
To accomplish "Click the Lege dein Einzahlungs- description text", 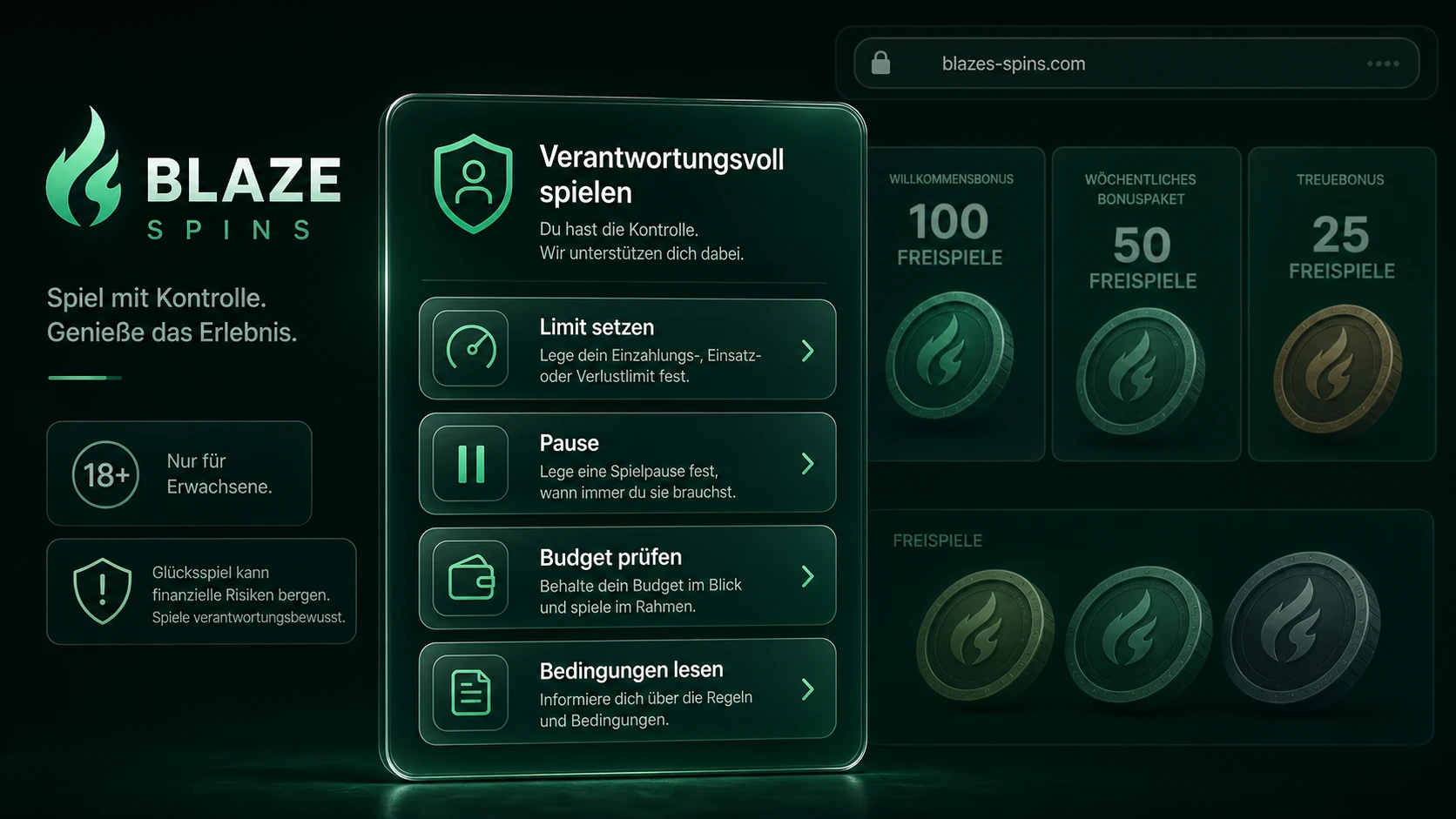I will pos(650,366).
